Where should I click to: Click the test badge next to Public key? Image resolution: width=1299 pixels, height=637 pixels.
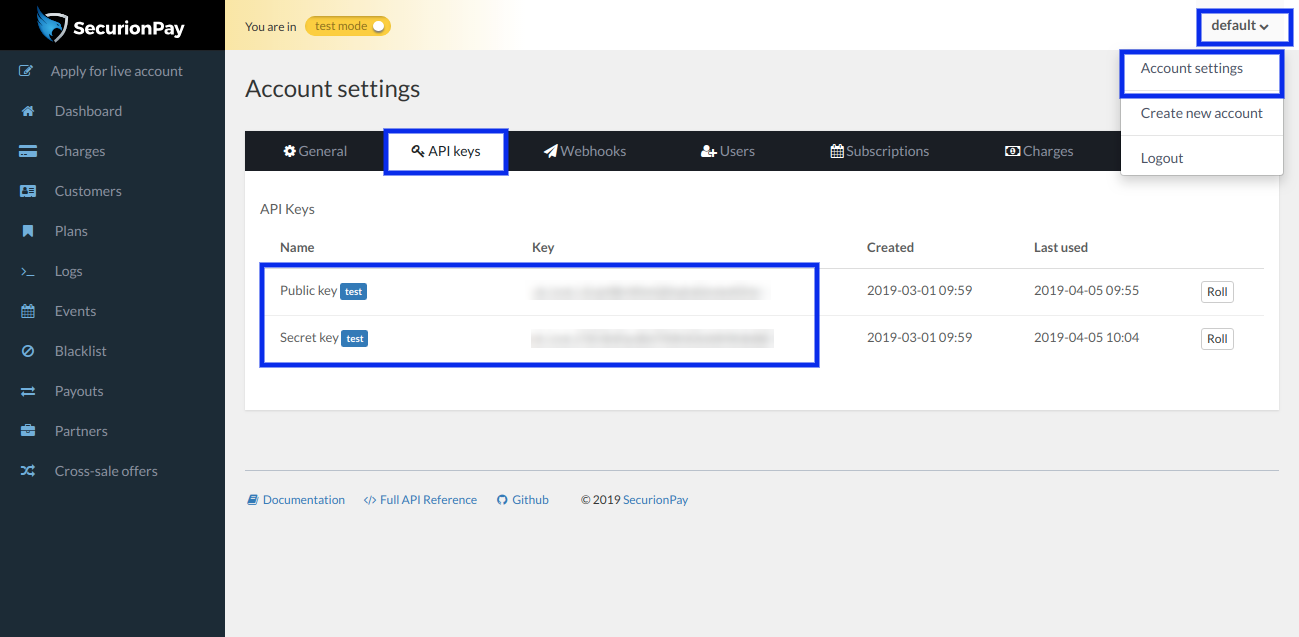pos(354,292)
